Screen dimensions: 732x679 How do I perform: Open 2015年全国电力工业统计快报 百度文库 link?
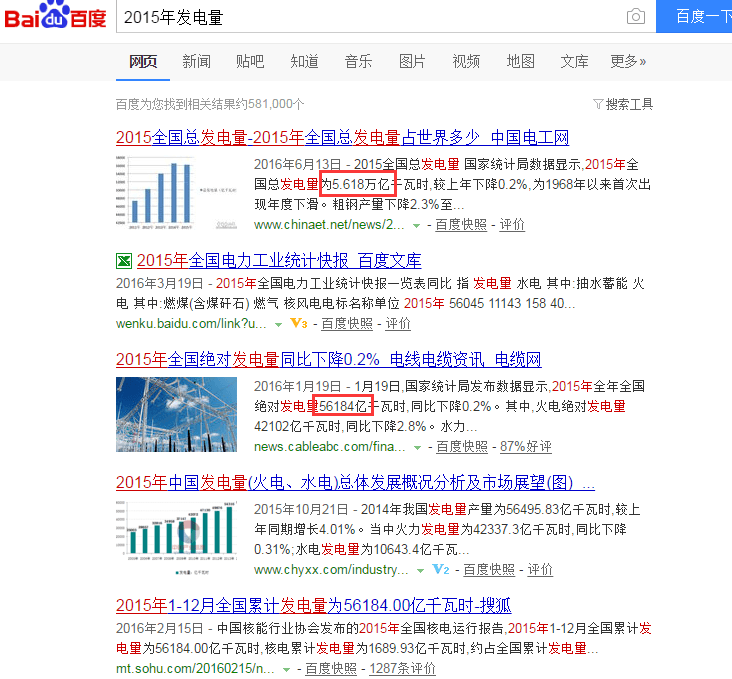tap(279, 261)
